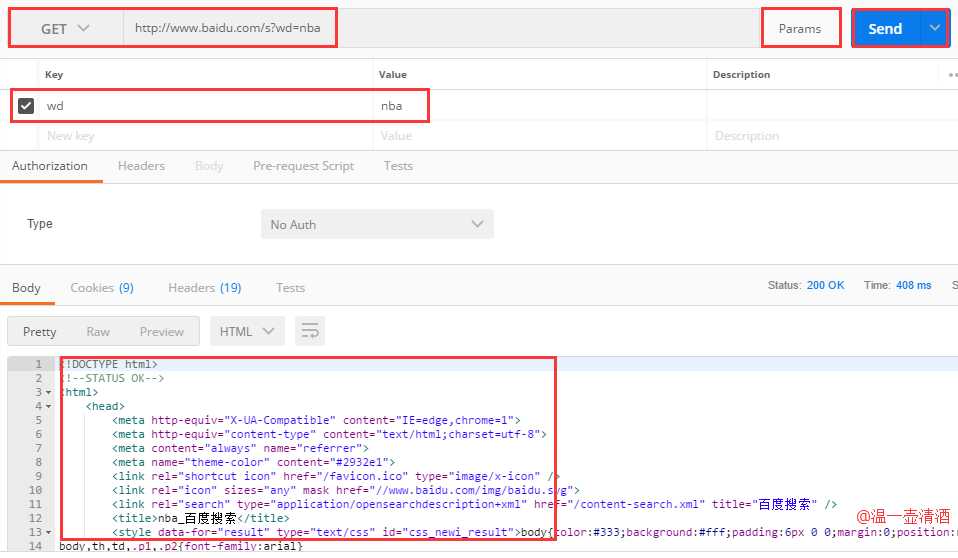The height and width of the screenshot is (558, 958).
Task: Collapse the head fold arrow on line 4
Action: point(48,406)
